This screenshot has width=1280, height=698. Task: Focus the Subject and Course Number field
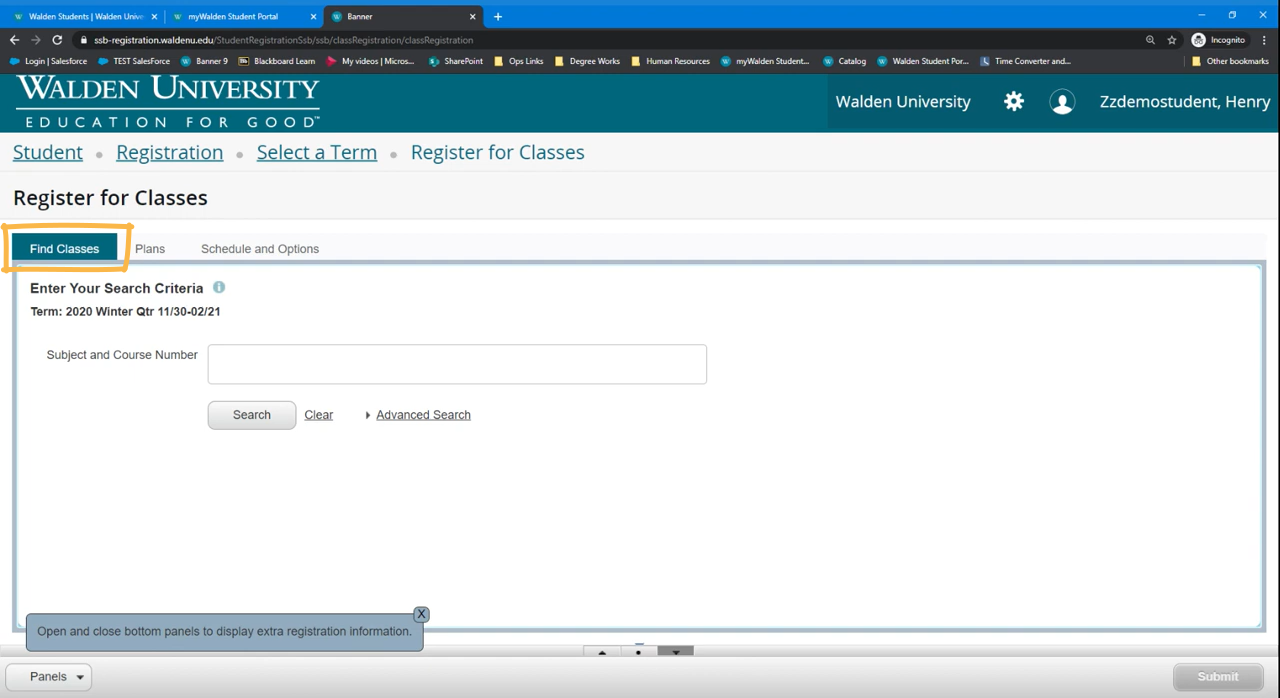457,364
